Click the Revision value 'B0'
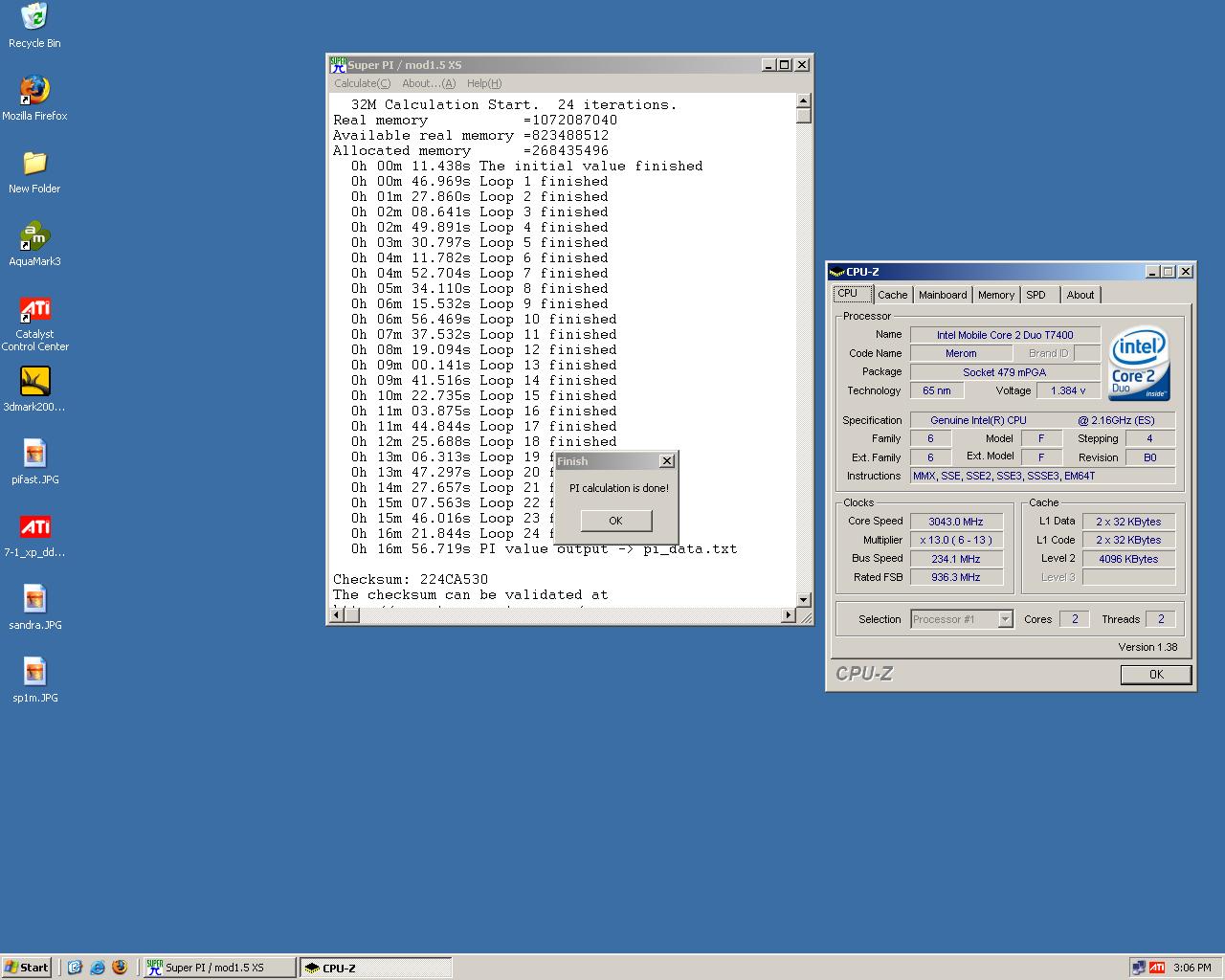This screenshot has height=980, width=1225. [1149, 457]
